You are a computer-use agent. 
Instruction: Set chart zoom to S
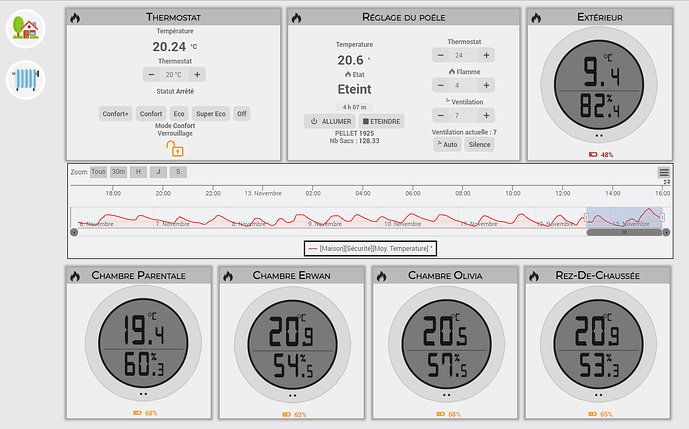pos(178,172)
